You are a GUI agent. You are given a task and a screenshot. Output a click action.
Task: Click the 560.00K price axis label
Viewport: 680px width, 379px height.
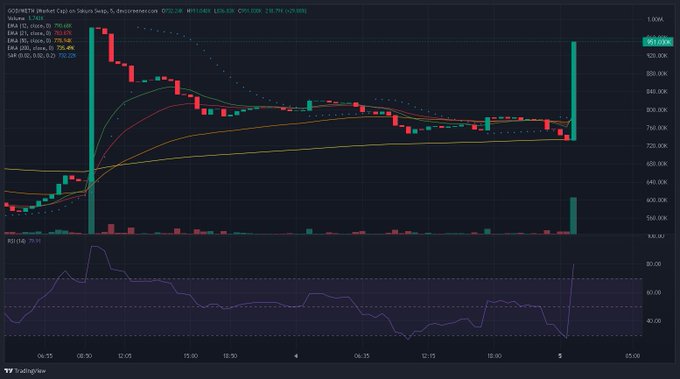(657, 218)
